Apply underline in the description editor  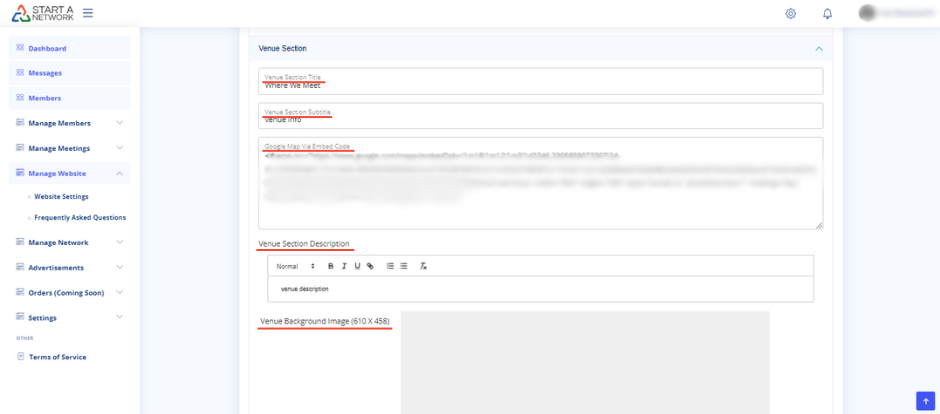(357, 266)
